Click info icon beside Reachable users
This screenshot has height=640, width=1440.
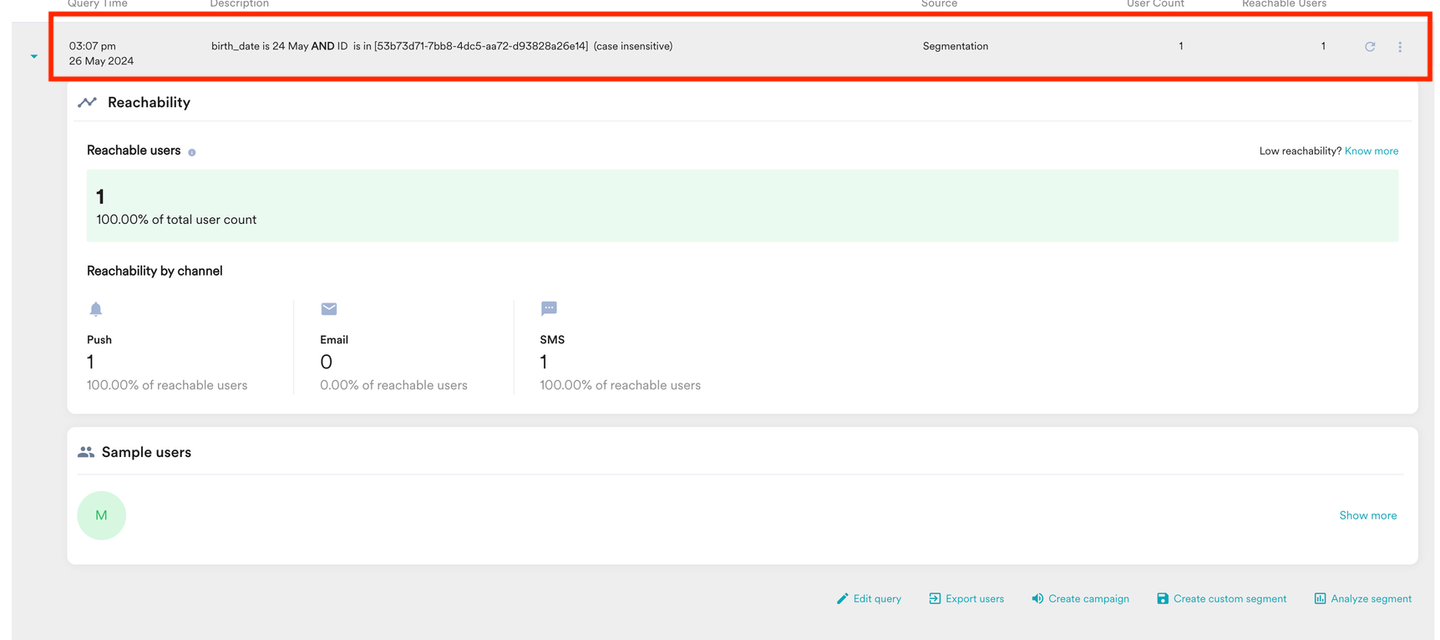pos(192,152)
